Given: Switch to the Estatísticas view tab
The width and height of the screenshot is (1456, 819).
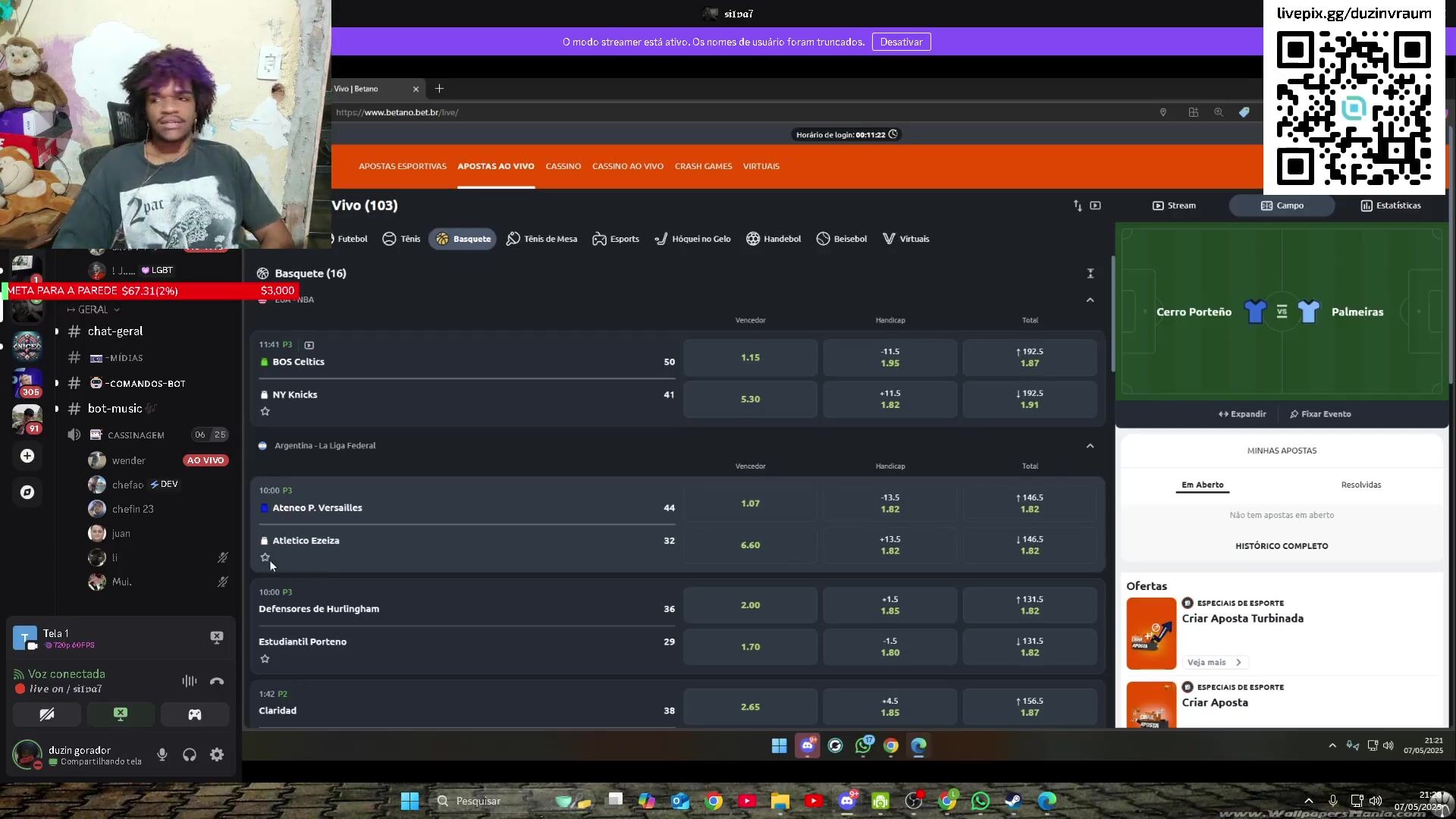Looking at the screenshot, I should 1391,206.
